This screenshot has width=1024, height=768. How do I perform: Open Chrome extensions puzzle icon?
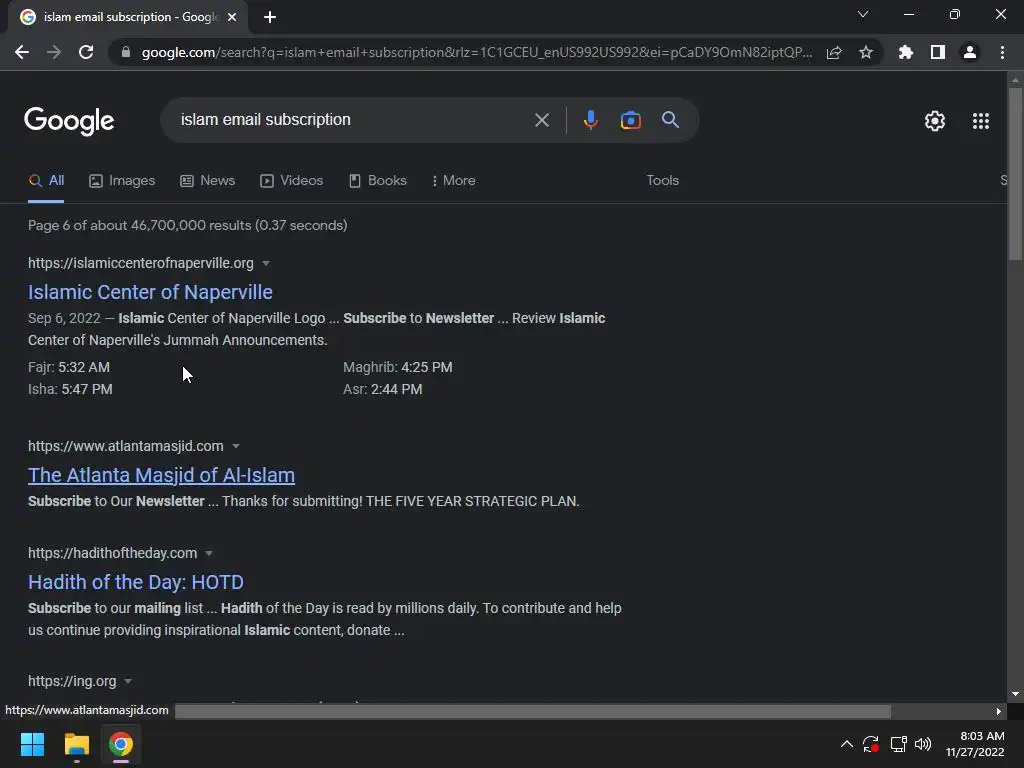coord(906,52)
